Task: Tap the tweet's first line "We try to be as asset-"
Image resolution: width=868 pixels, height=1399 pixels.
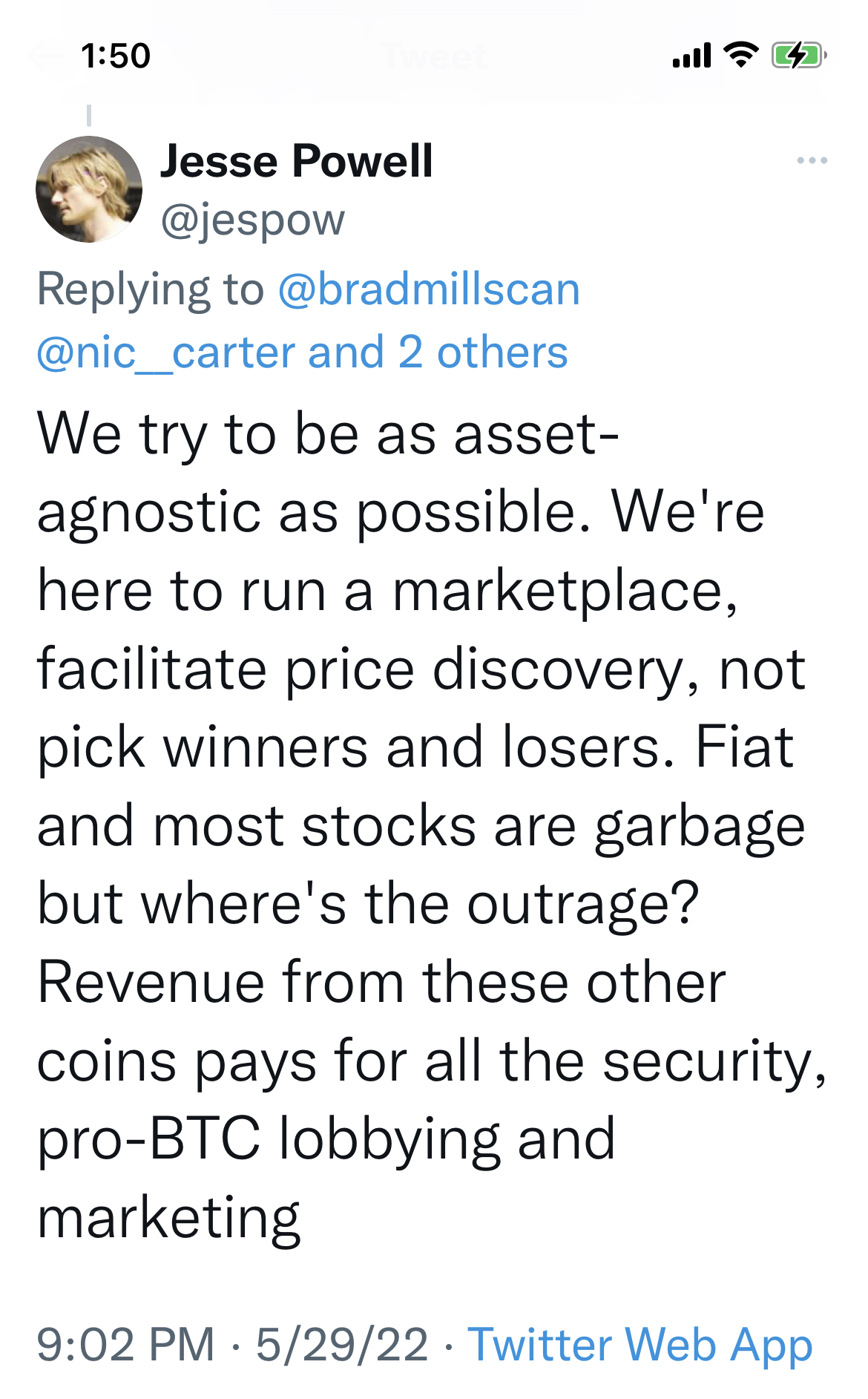Action: click(x=328, y=434)
